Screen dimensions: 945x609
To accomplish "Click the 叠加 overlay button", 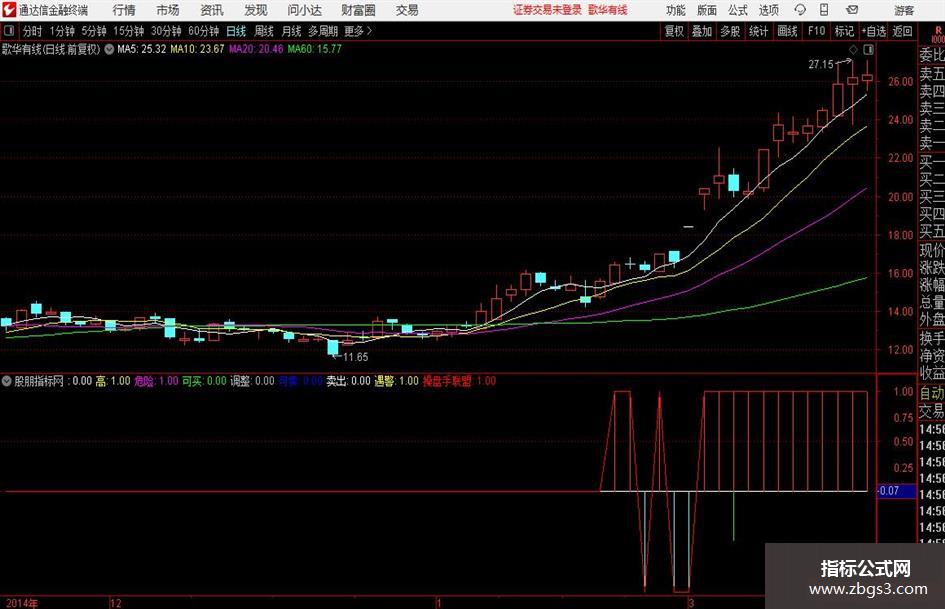I will coord(702,31).
